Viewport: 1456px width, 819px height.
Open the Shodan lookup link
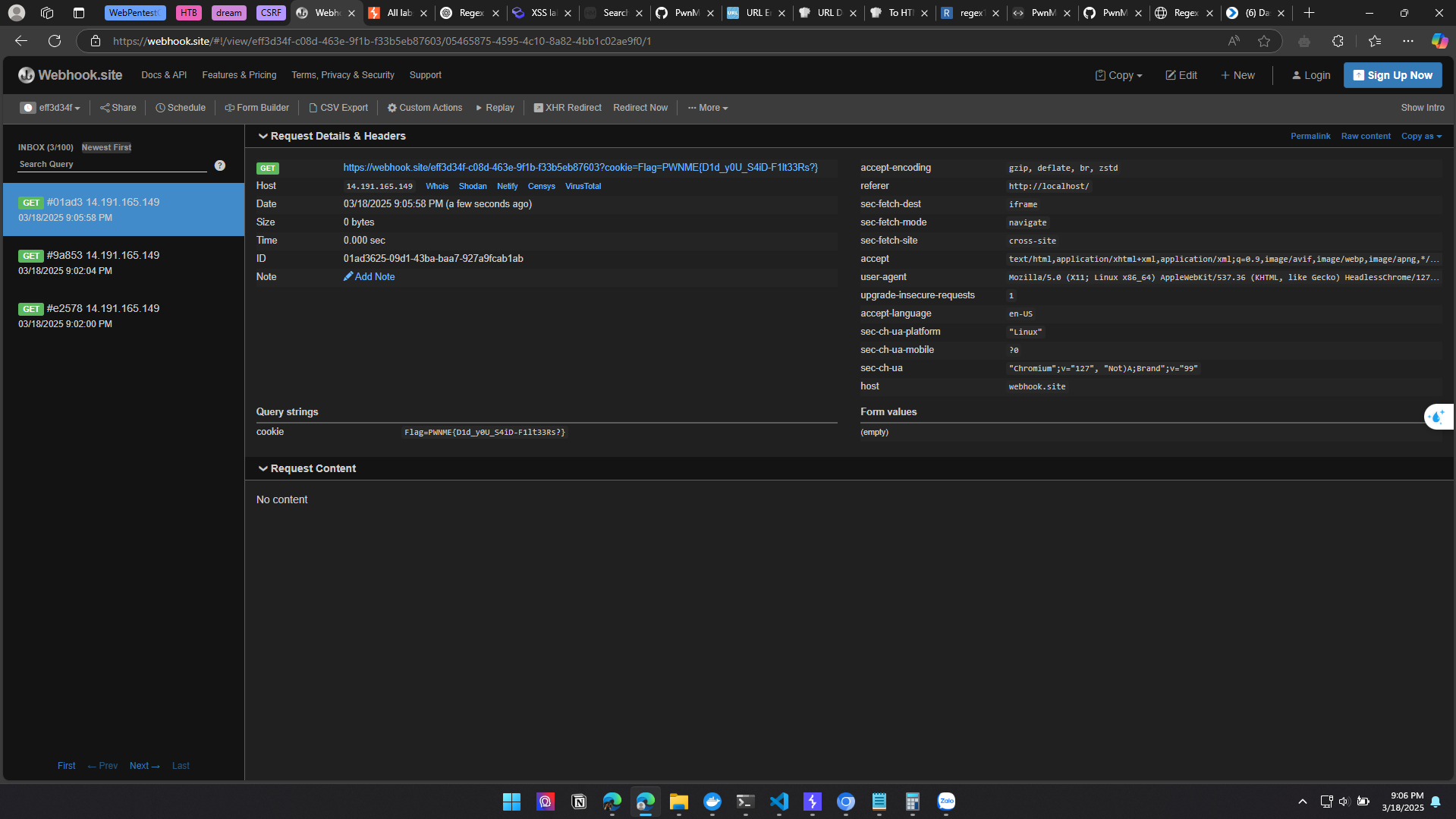tap(472, 186)
